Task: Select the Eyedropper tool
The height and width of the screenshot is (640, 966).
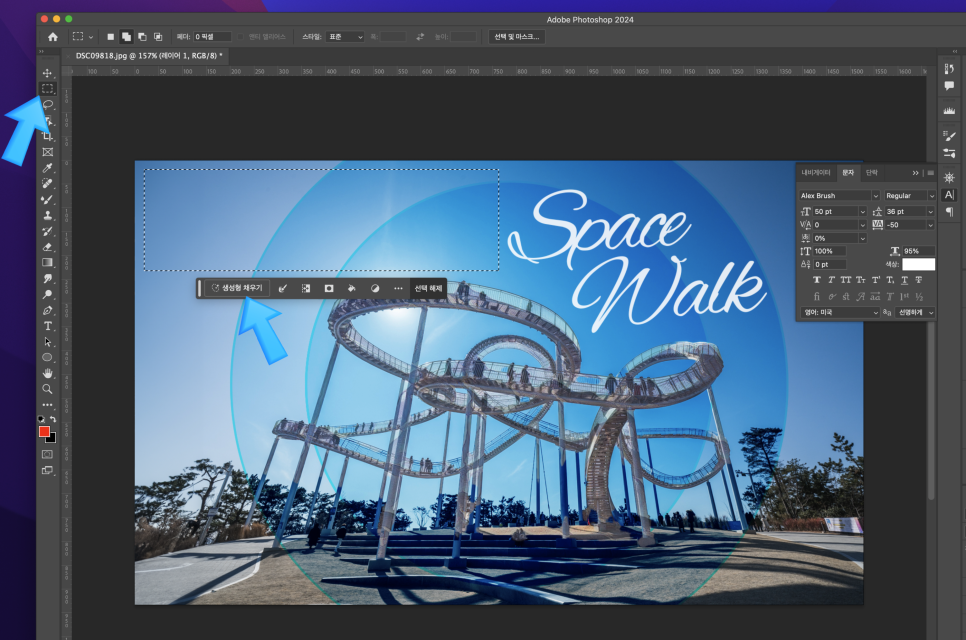Action: tap(47, 168)
